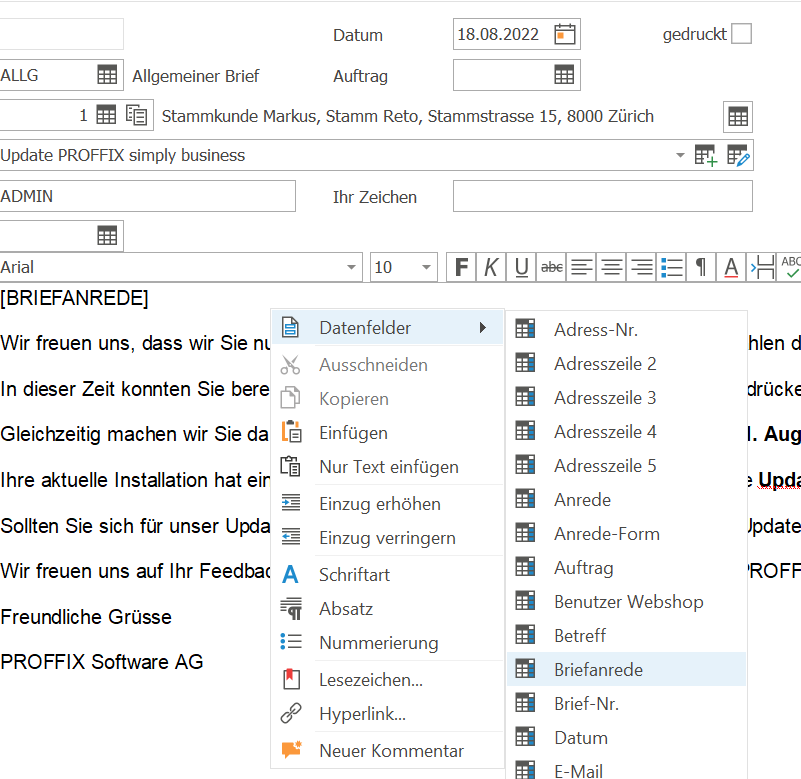Viewport: 801px width, 779px height.
Task: Toggle strikethrough formatting
Action: pyautogui.click(x=551, y=267)
